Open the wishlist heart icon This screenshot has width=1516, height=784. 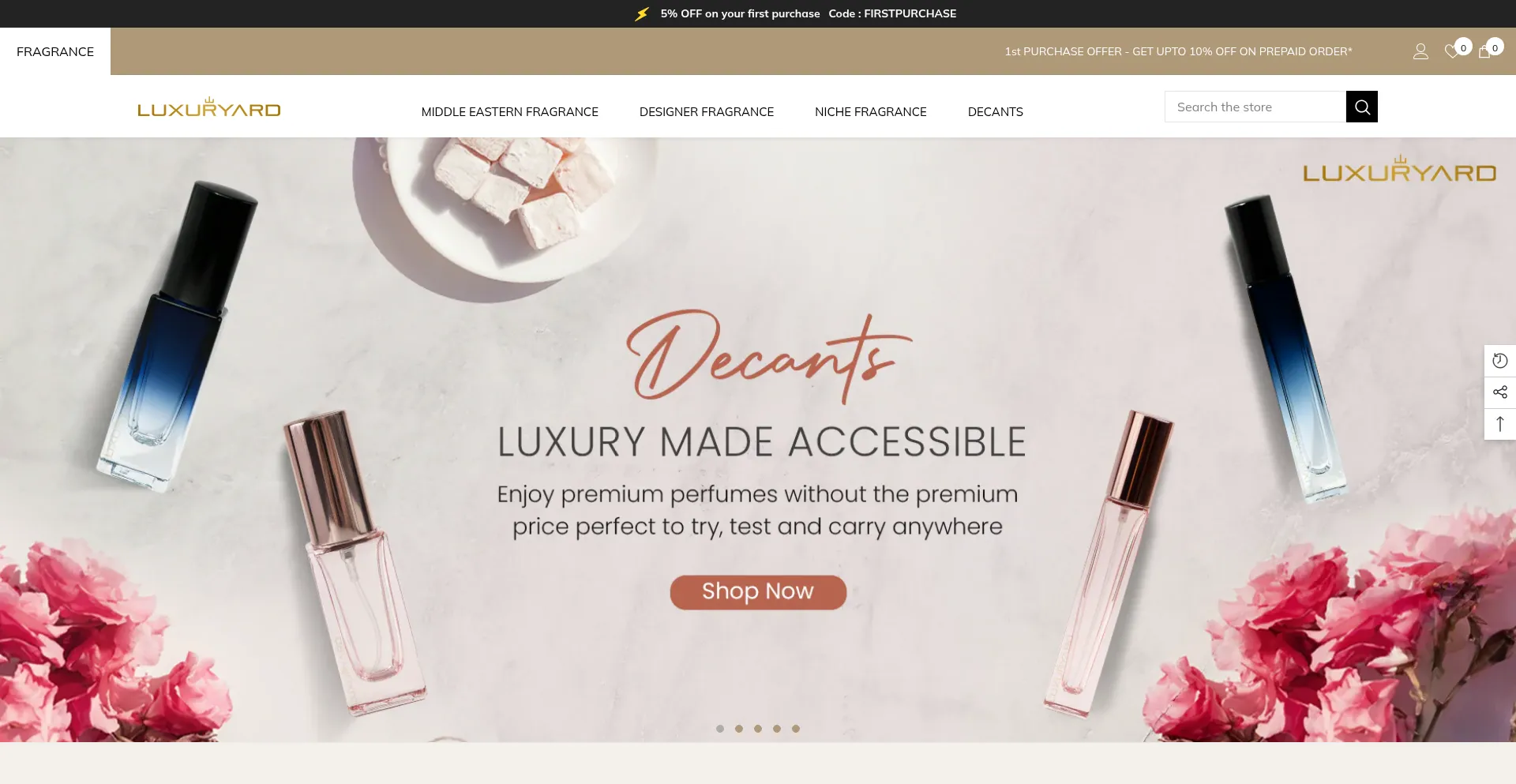pos(1452,51)
